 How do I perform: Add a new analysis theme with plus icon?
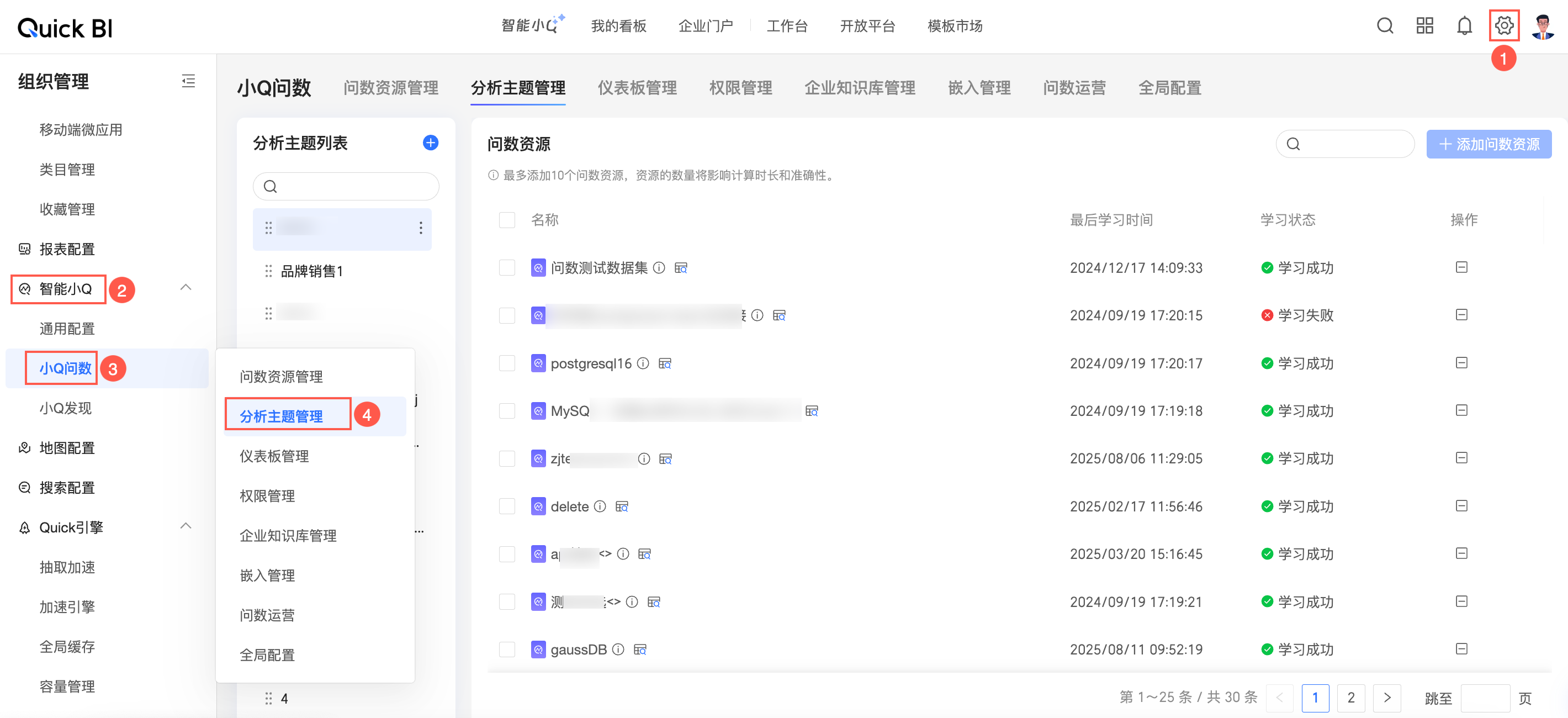click(430, 142)
